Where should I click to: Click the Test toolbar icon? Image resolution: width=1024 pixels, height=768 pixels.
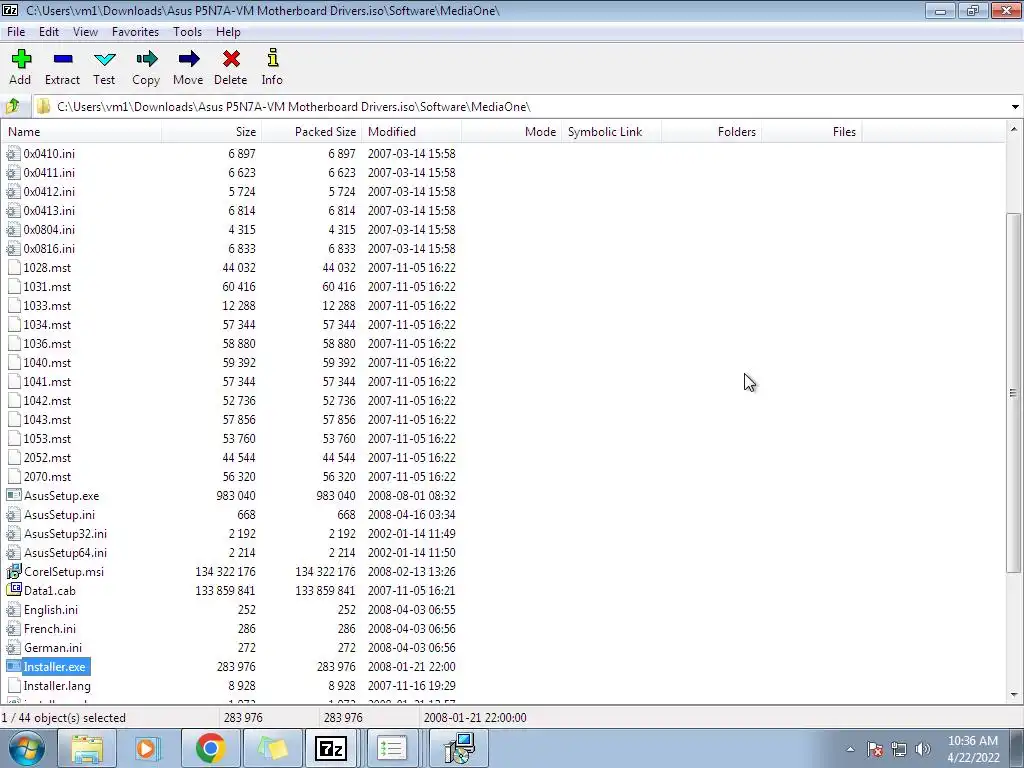104,59
